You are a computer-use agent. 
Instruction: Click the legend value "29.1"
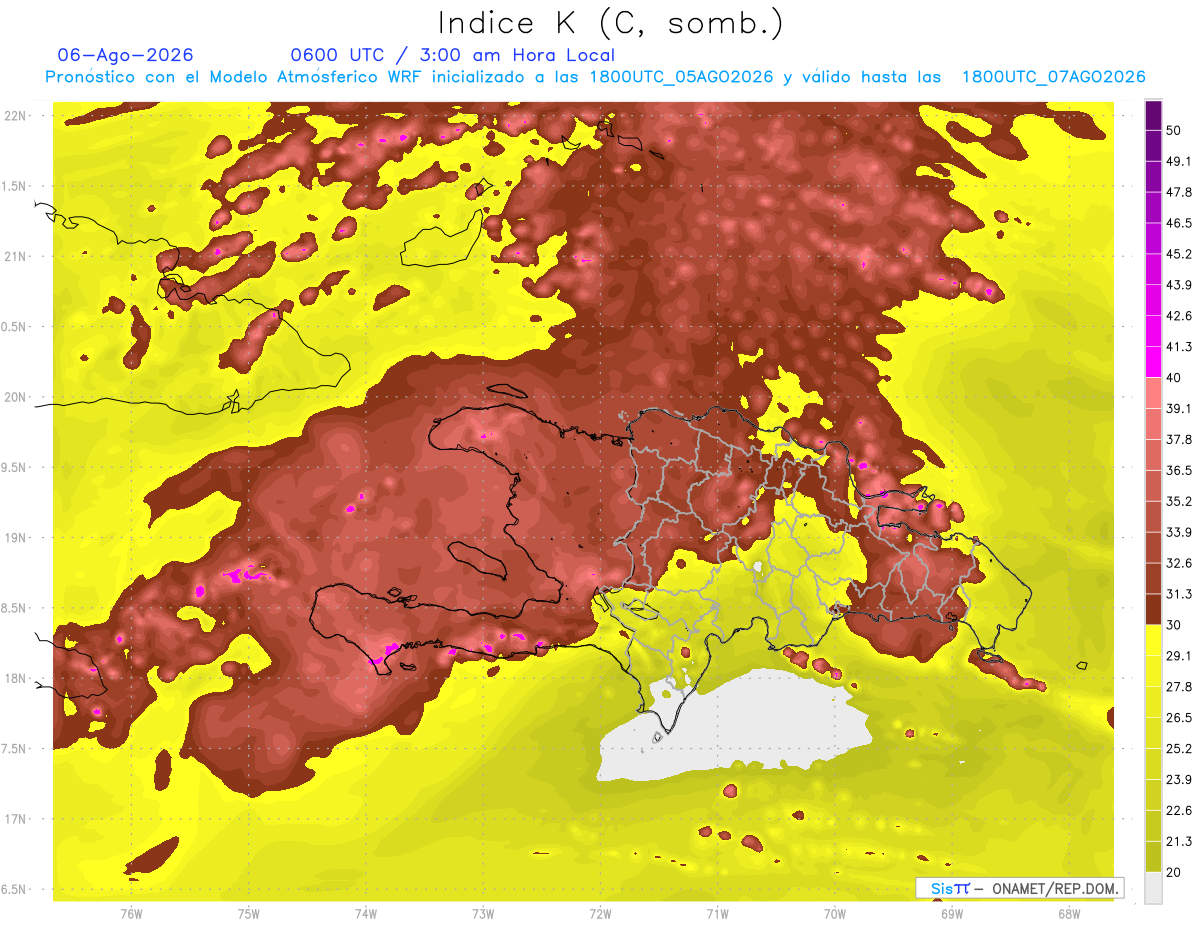pyautogui.click(x=1179, y=656)
